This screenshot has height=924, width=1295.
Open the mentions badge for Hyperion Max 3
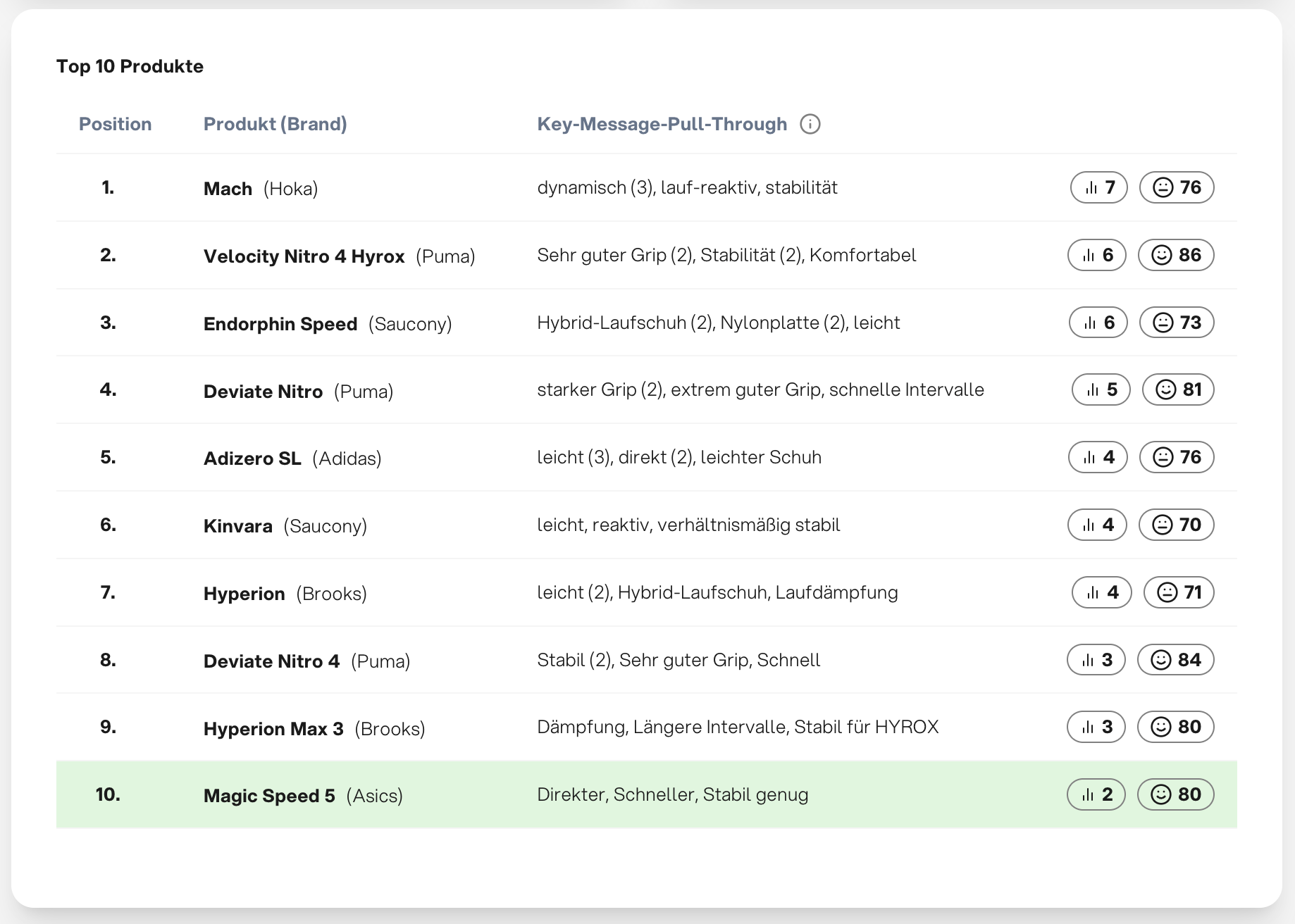coord(1096,727)
